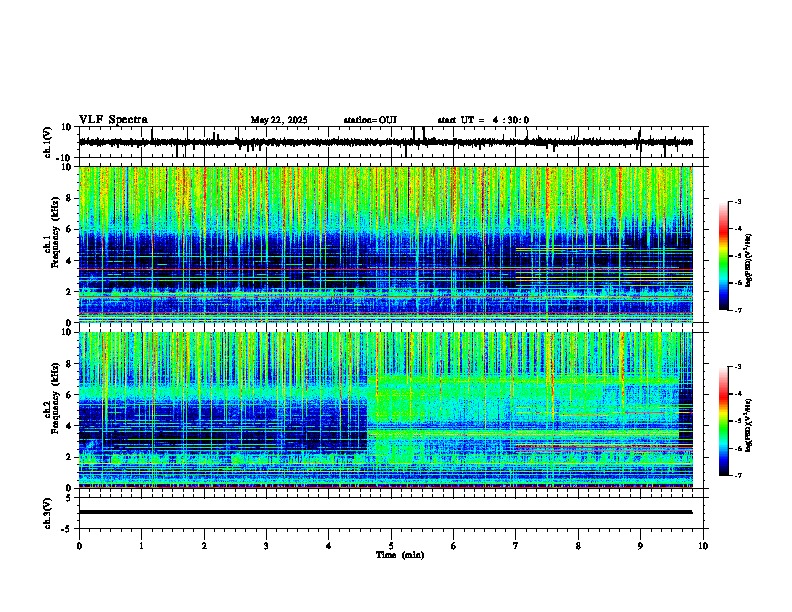Click time axis tick label "5"

click(x=391, y=546)
